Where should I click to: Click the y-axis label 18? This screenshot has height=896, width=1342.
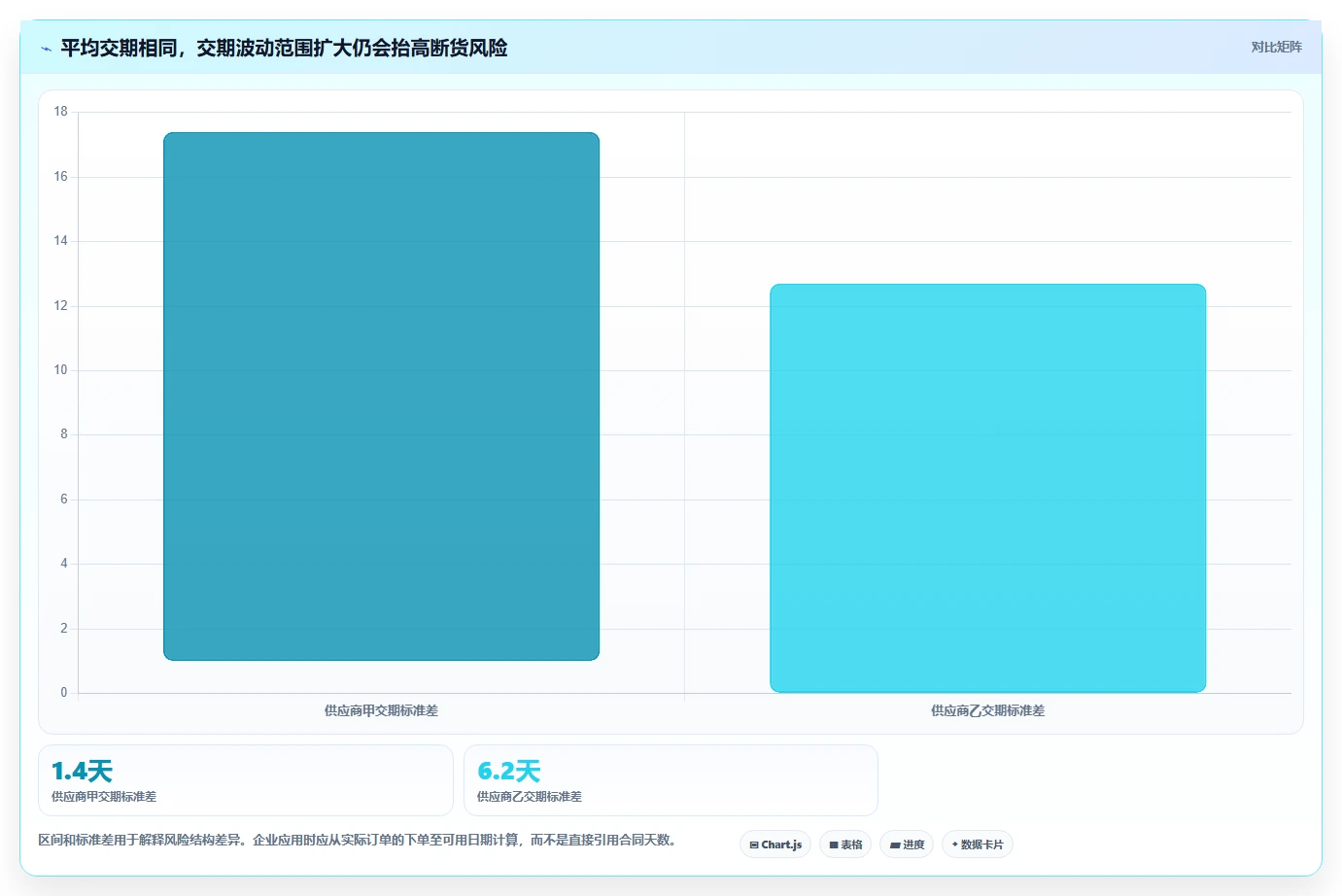click(x=61, y=112)
